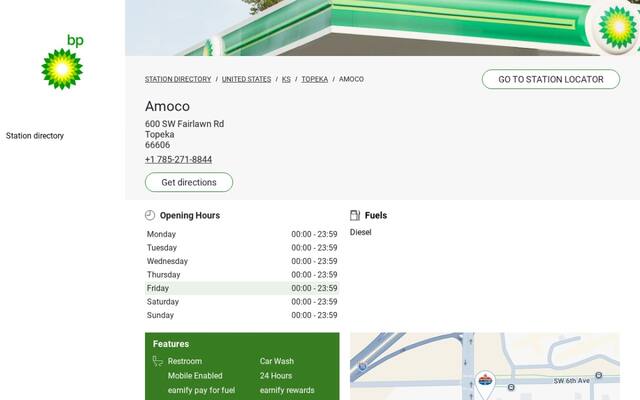Click the bp sunflower logo in sidebar

point(62,62)
